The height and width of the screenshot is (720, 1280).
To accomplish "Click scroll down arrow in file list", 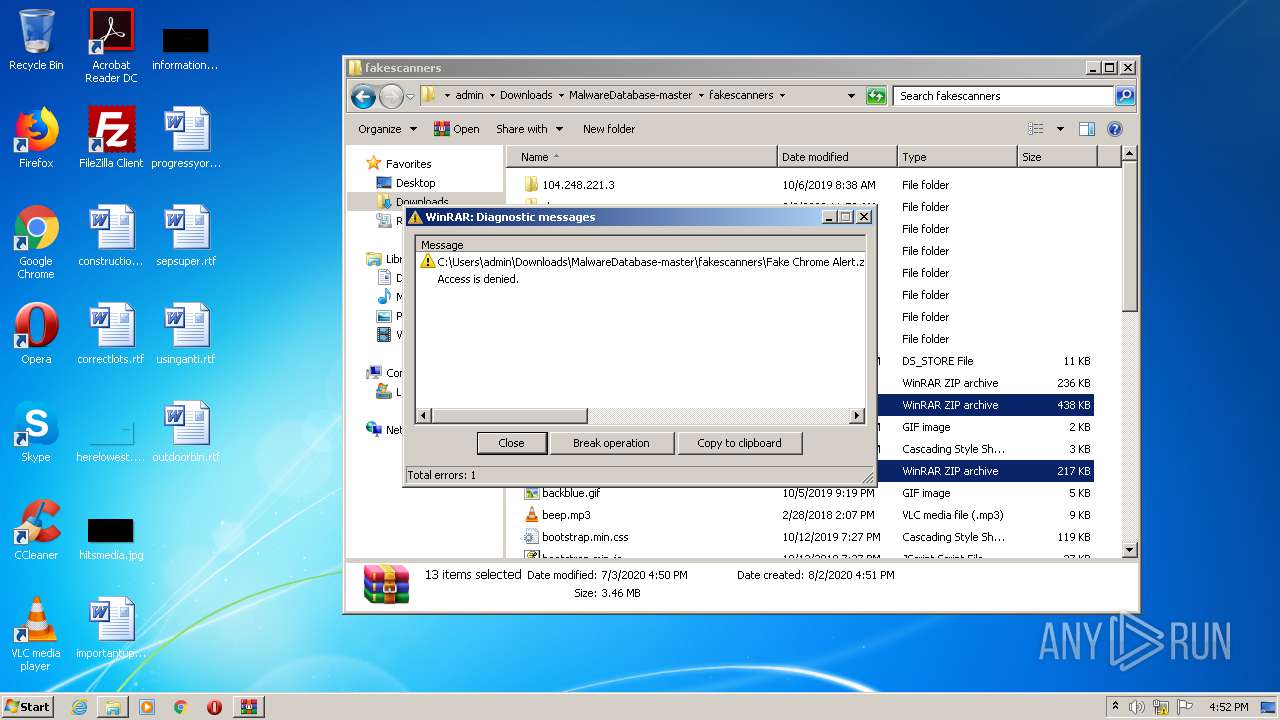I will point(1129,550).
